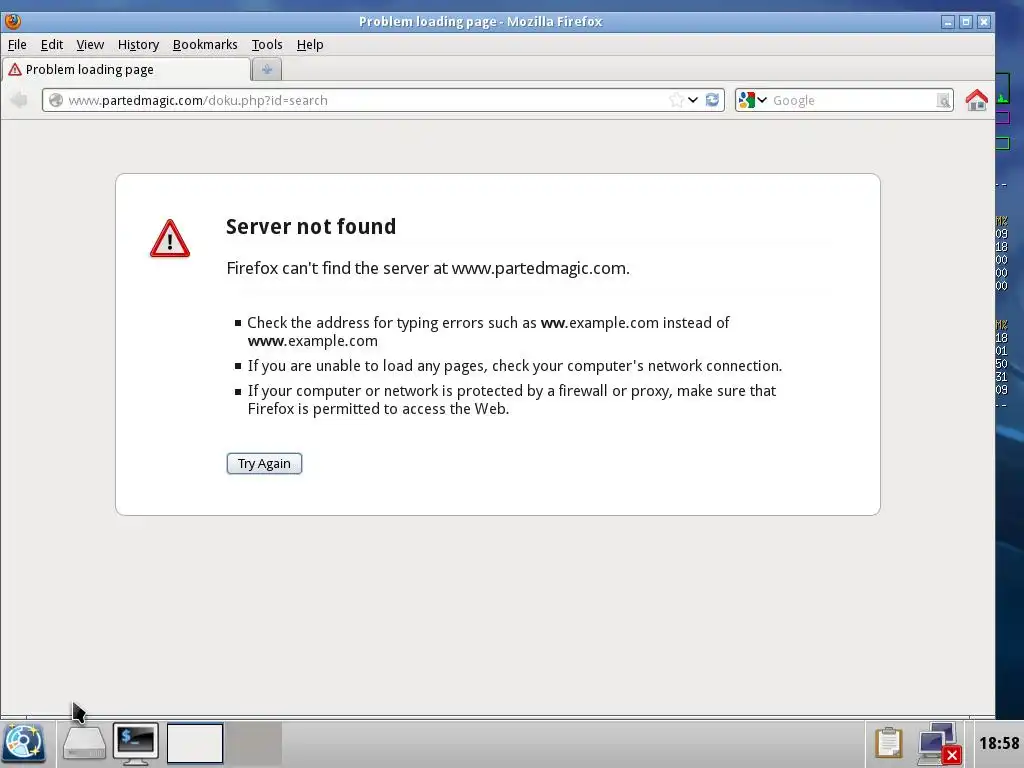Open the Bookmarks menu
Screen dimensions: 1024x768
(205, 44)
